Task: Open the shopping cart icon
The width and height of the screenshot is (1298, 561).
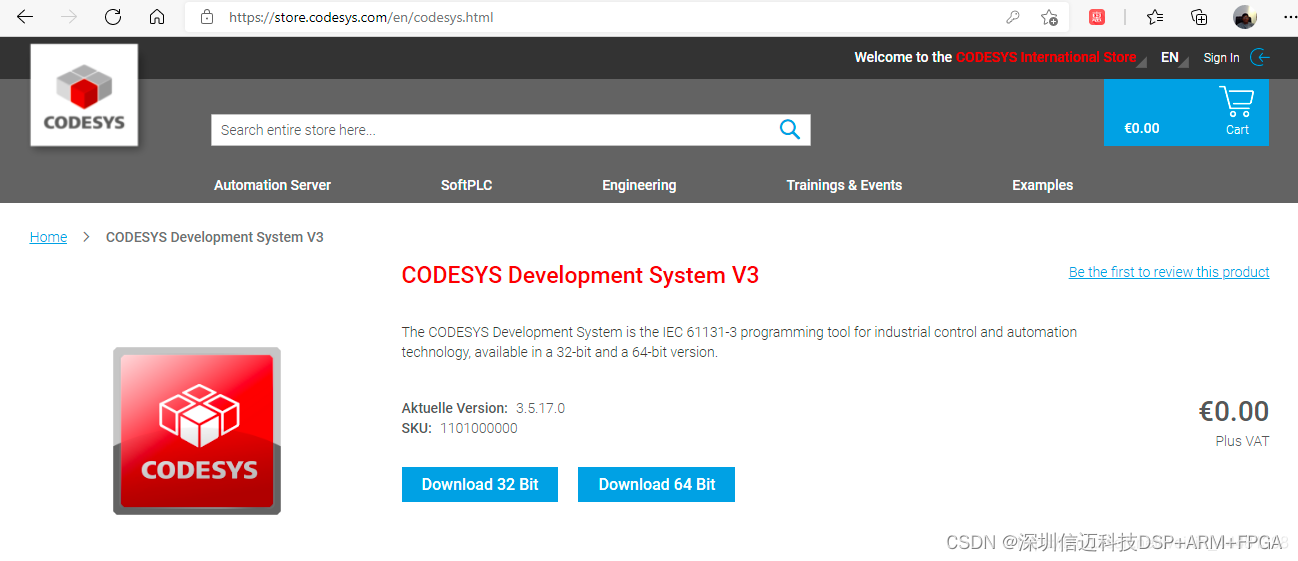Action: click(x=1237, y=103)
